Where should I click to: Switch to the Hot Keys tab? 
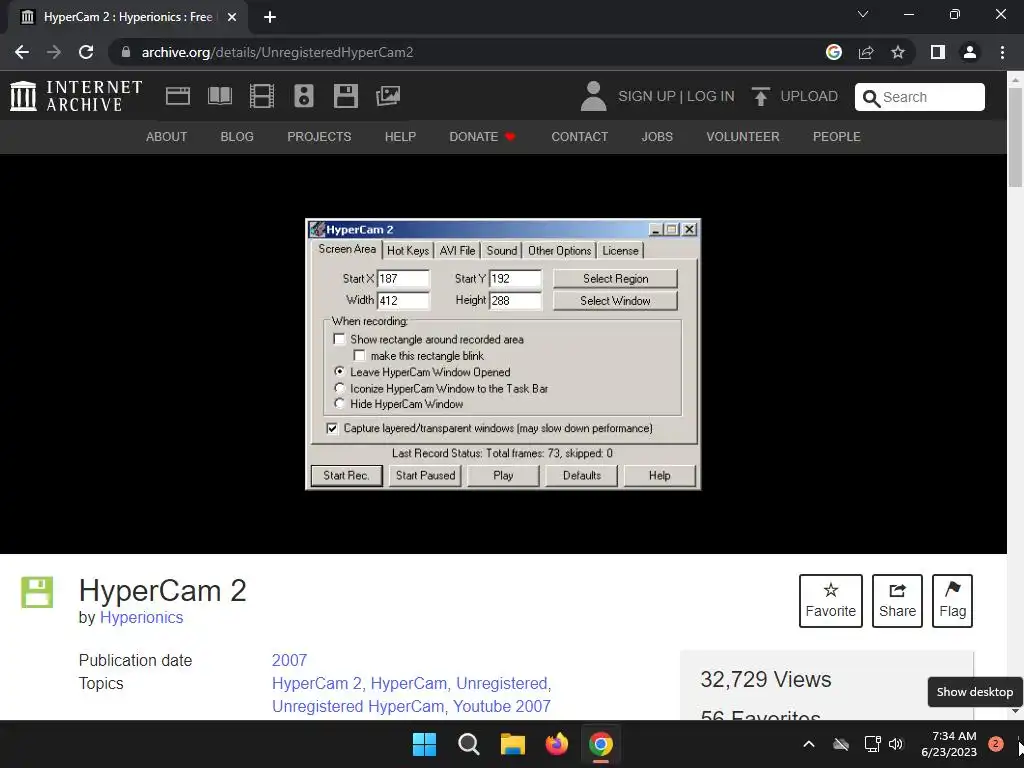[408, 251]
